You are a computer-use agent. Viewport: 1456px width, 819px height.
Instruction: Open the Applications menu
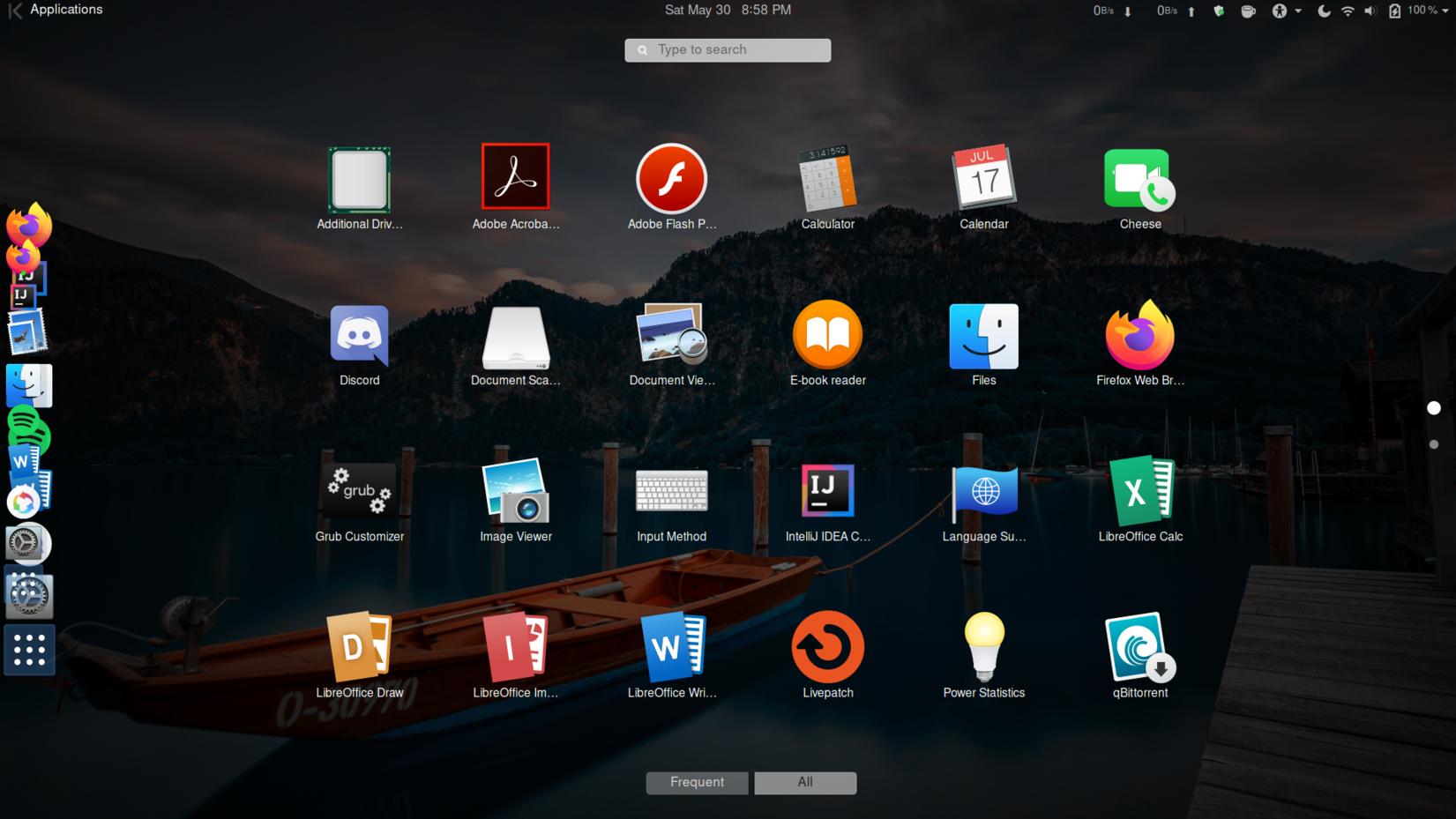(66, 10)
